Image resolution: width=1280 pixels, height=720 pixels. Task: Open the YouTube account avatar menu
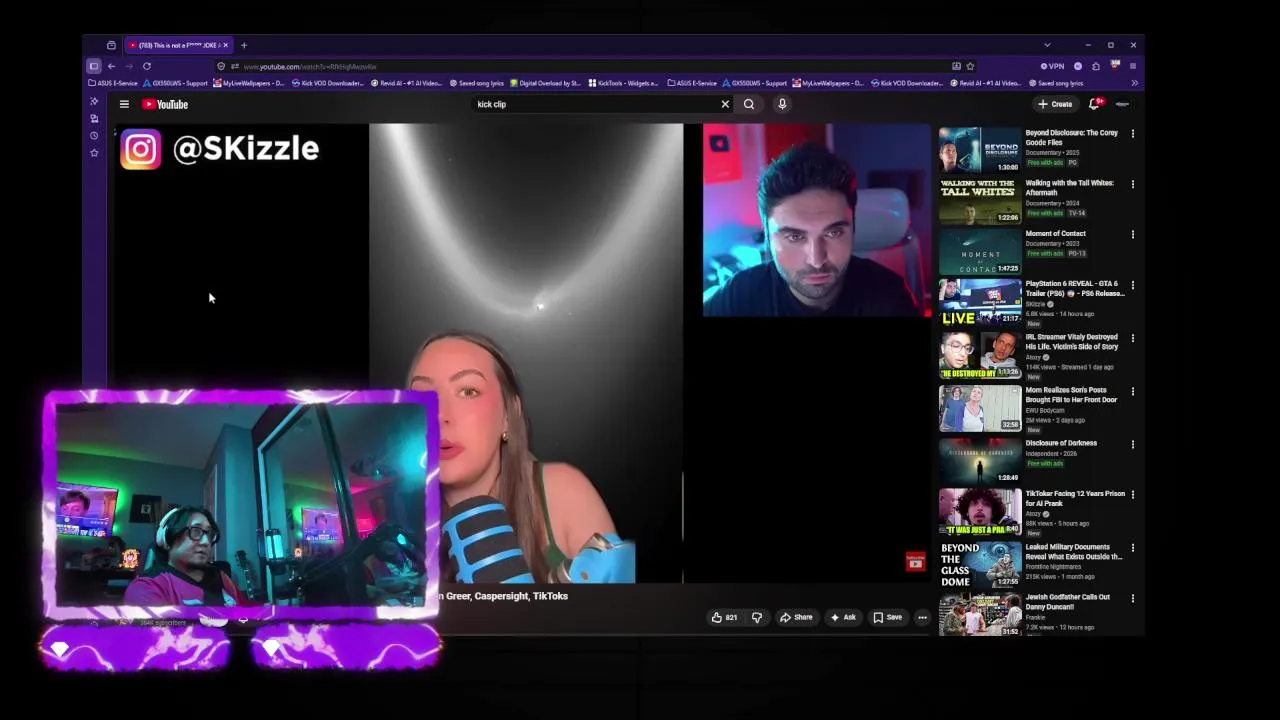[1122, 104]
